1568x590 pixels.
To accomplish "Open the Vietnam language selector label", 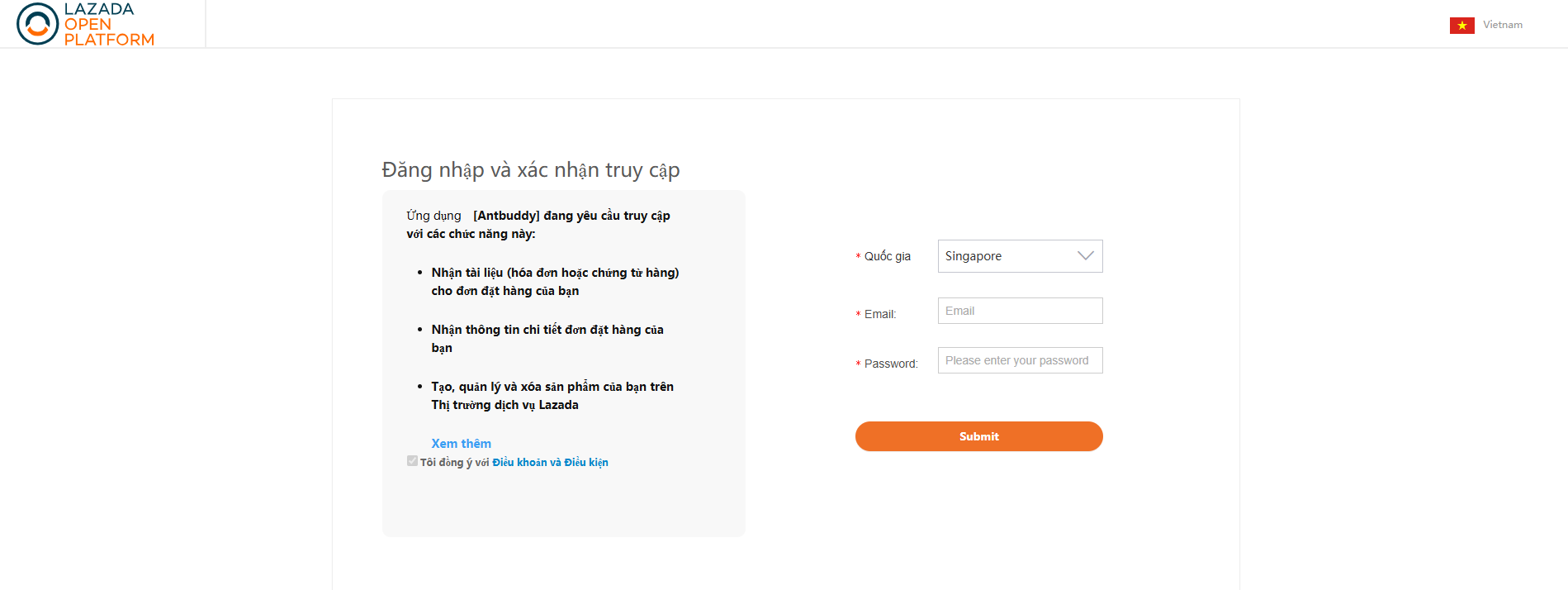I will [x=1502, y=25].
